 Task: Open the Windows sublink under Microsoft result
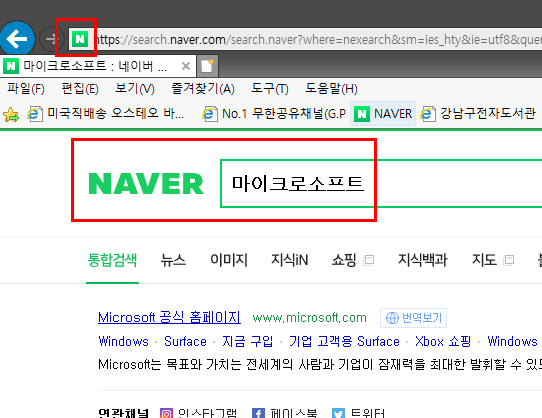(123, 342)
